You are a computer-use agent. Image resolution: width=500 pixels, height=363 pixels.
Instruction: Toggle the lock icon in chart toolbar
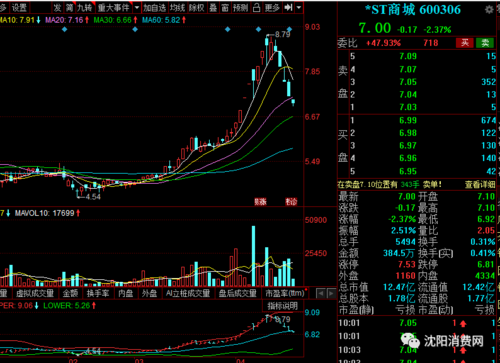[256, 7]
